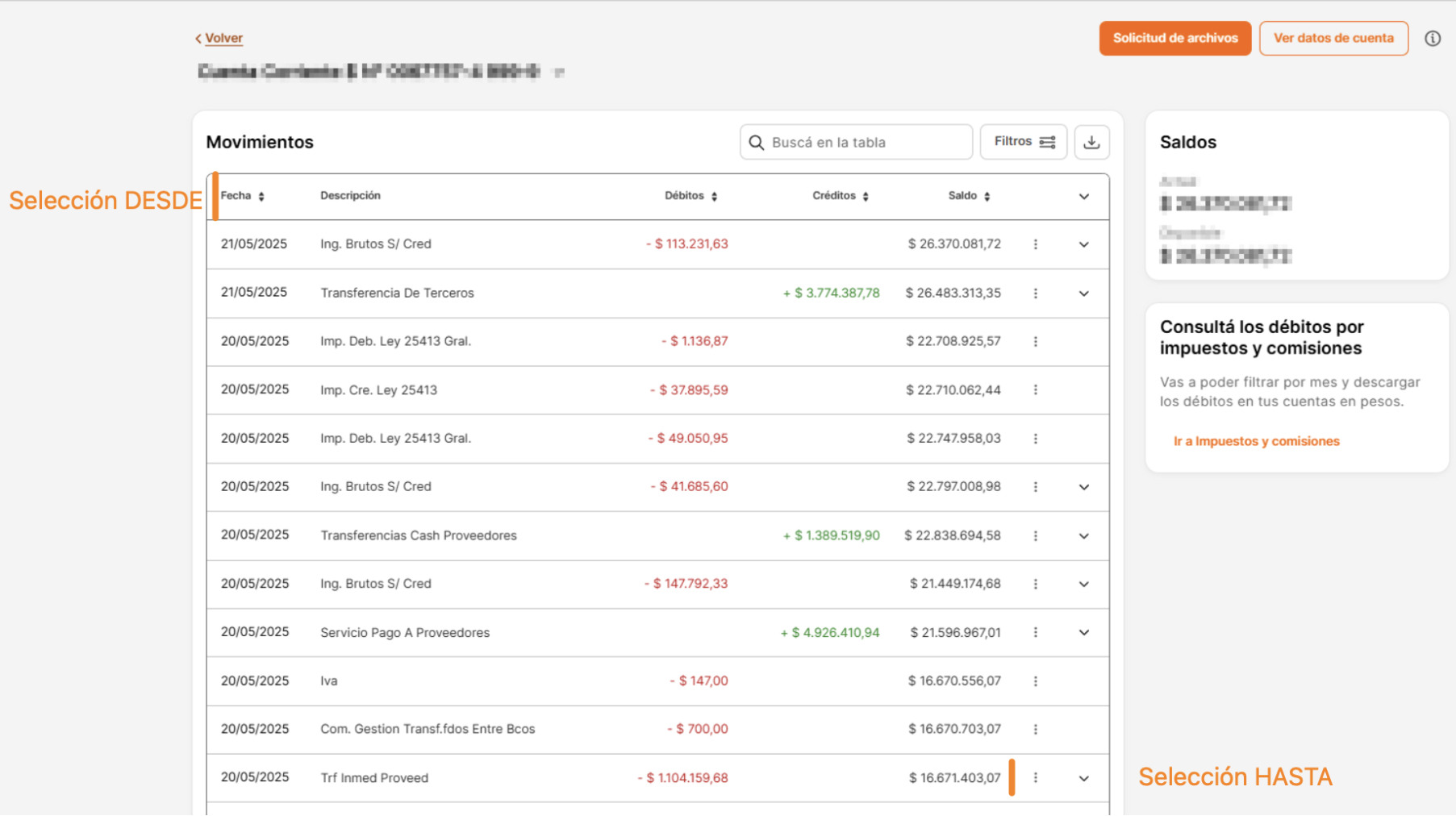Image resolution: width=1456 pixels, height=816 pixels.
Task: Sort table by Fecha column arrows
Action: [x=261, y=197]
